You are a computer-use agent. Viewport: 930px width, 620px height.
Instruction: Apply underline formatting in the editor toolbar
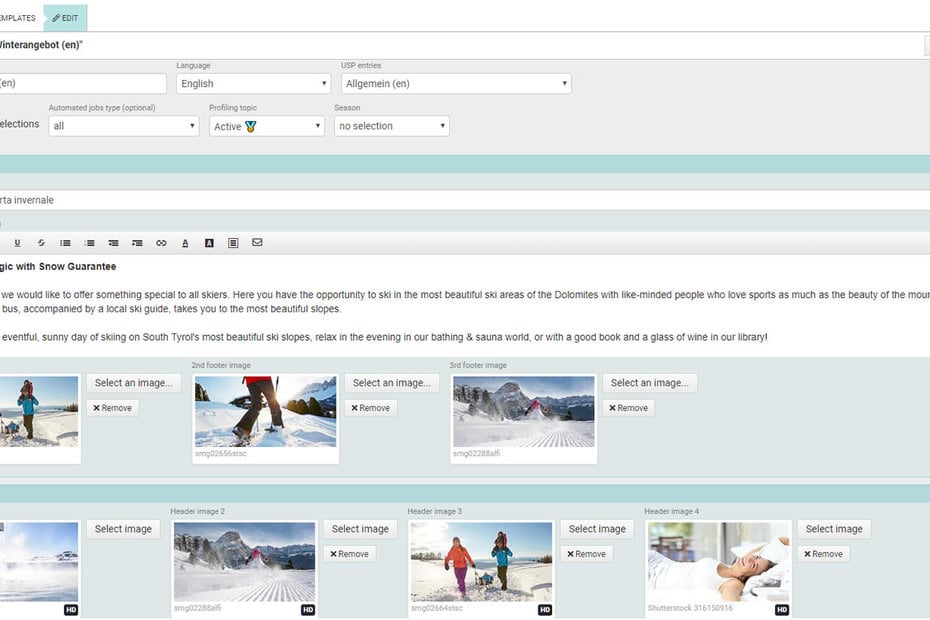pyautogui.click(x=17, y=243)
